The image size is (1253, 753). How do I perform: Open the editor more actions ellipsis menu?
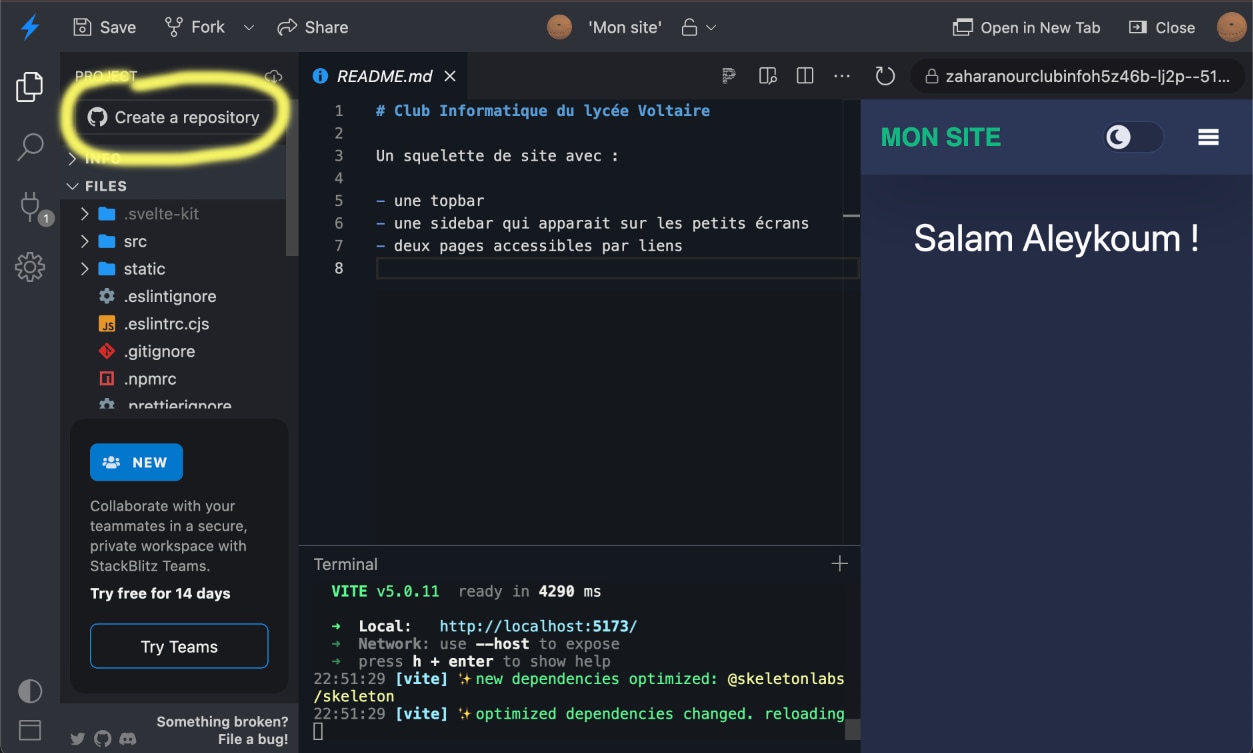click(x=842, y=76)
